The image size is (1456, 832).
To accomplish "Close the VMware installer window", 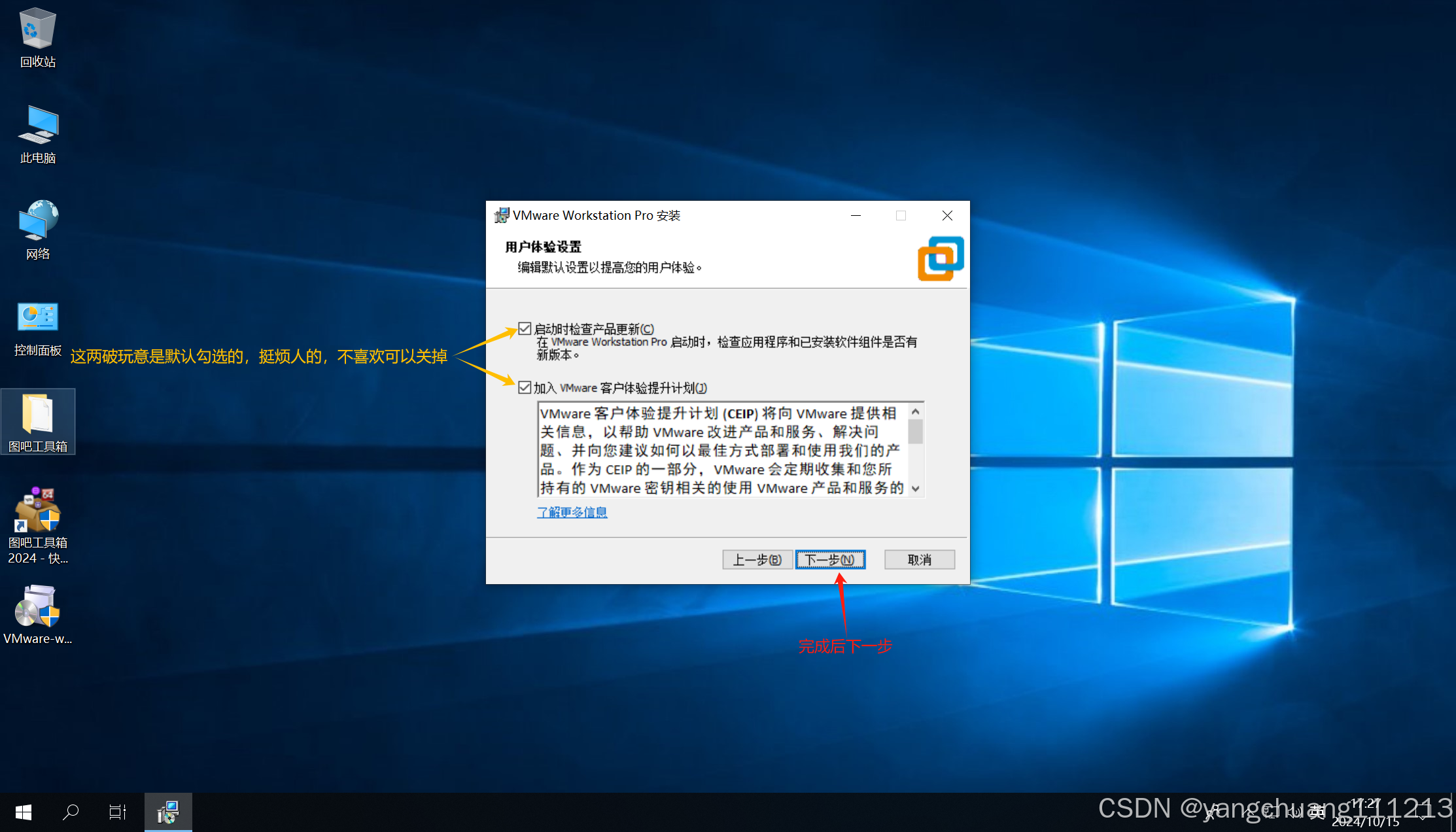I will click(947, 215).
